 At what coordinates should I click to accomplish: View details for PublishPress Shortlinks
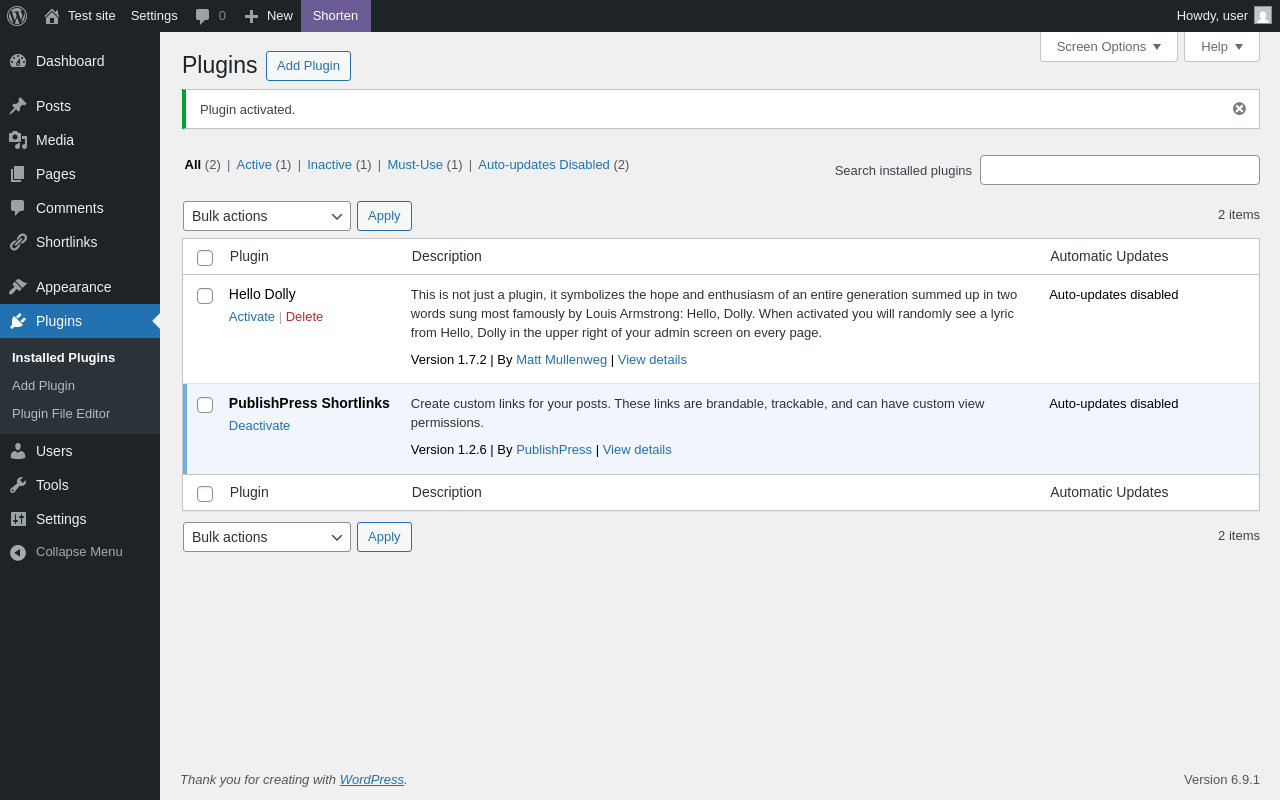(637, 450)
